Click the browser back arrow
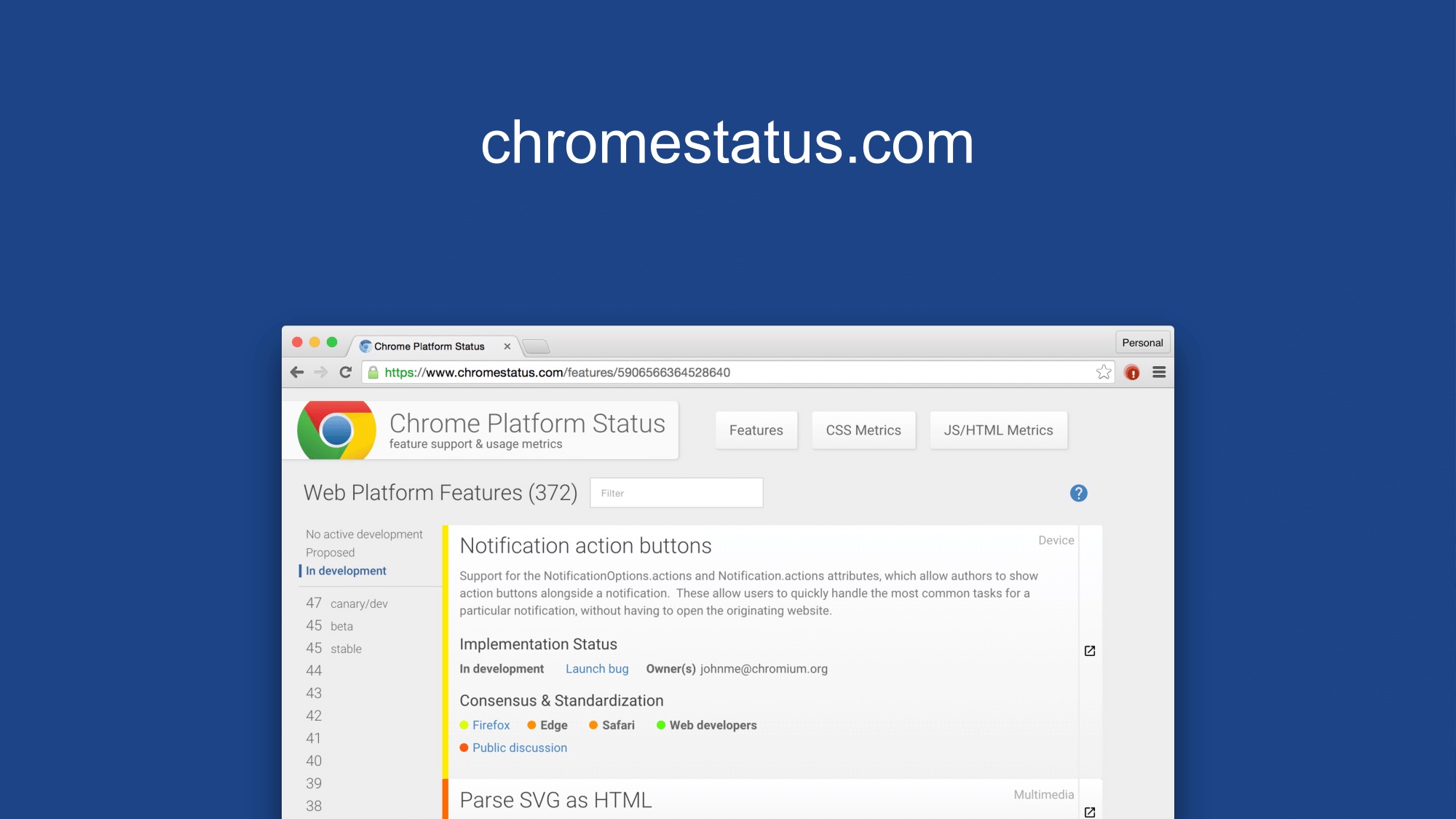Screen dimensions: 1456x819 297,372
